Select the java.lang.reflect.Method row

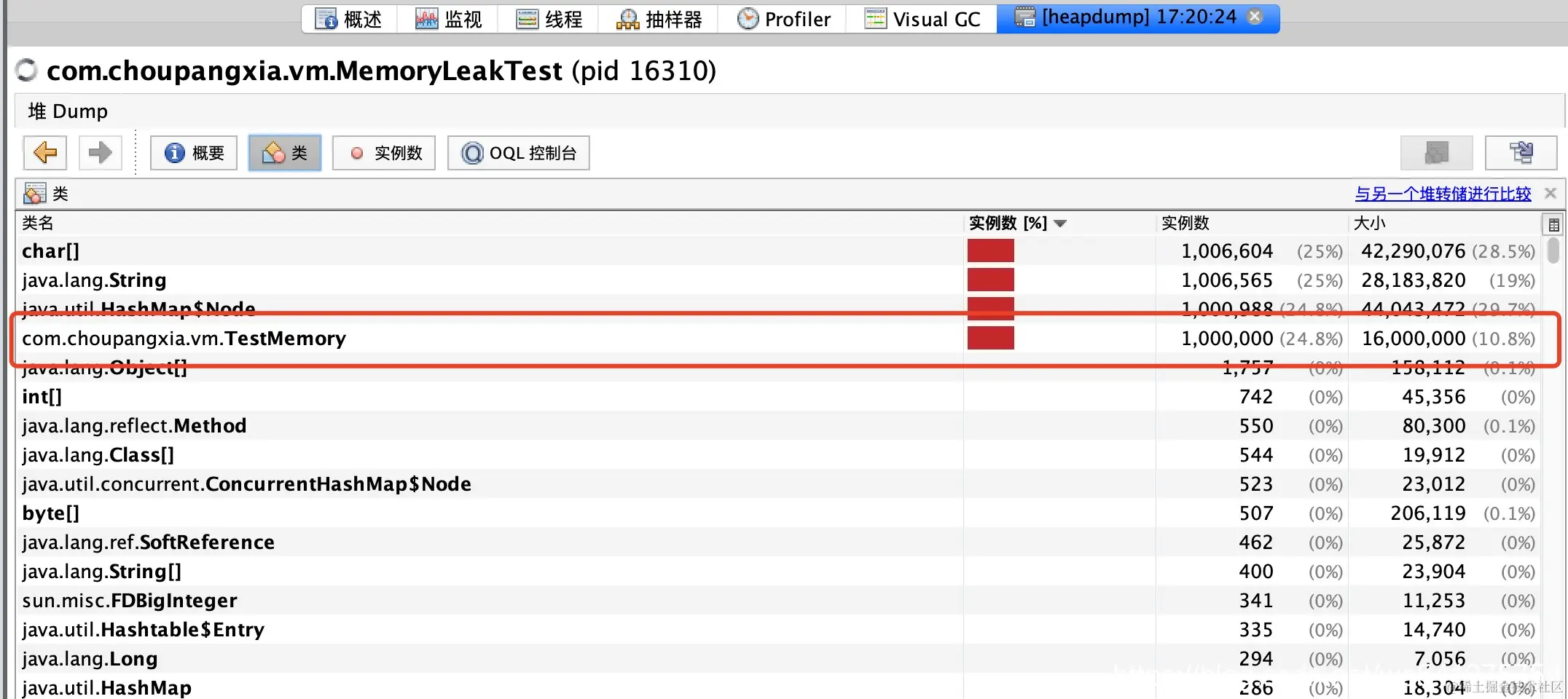(778, 425)
